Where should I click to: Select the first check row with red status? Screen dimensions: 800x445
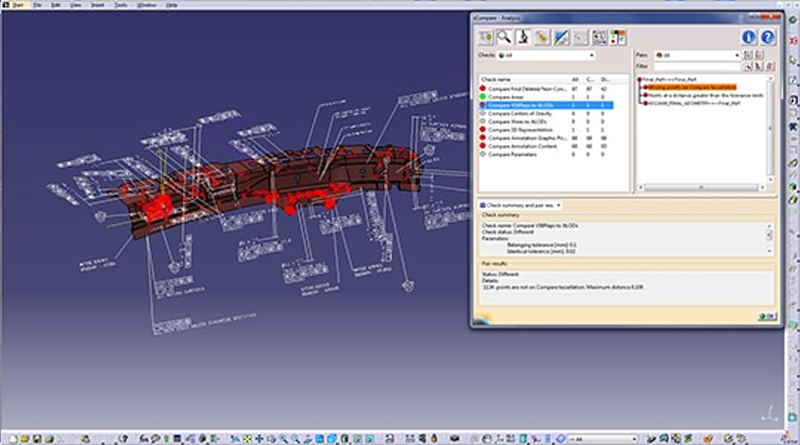pos(545,89)
